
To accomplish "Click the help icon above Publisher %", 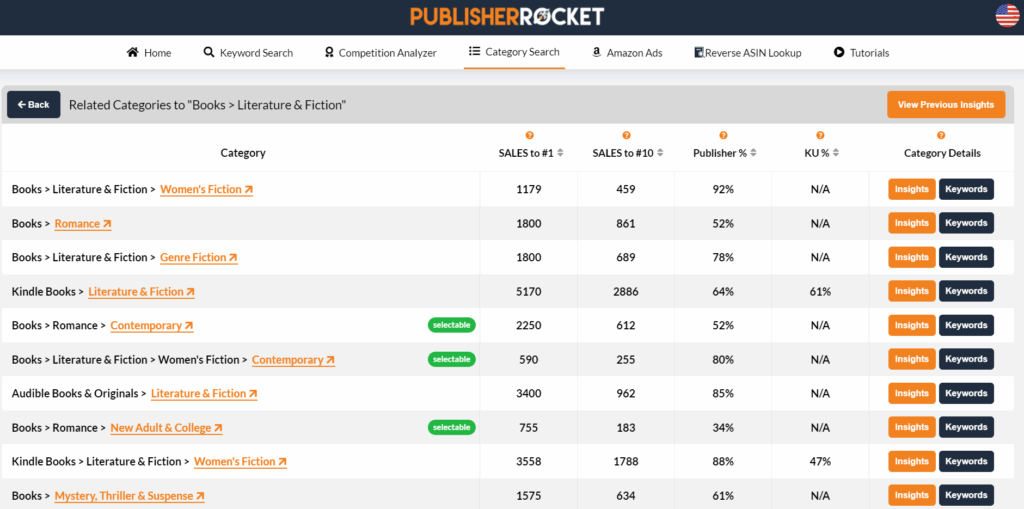I will click(x=723, y=135).
